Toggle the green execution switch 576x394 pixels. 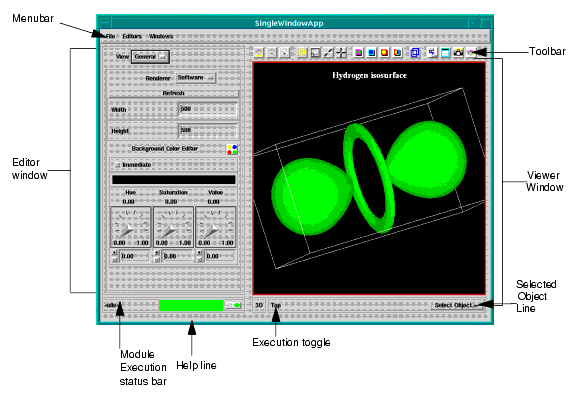pyautogui.click(x=234, y=305)
